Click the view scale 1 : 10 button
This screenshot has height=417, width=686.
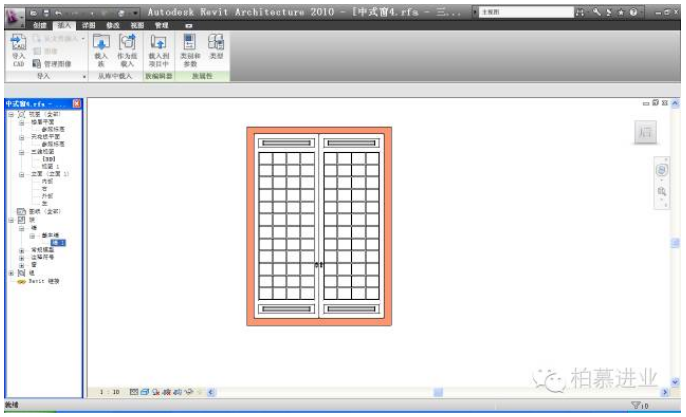tap(109, 392)
